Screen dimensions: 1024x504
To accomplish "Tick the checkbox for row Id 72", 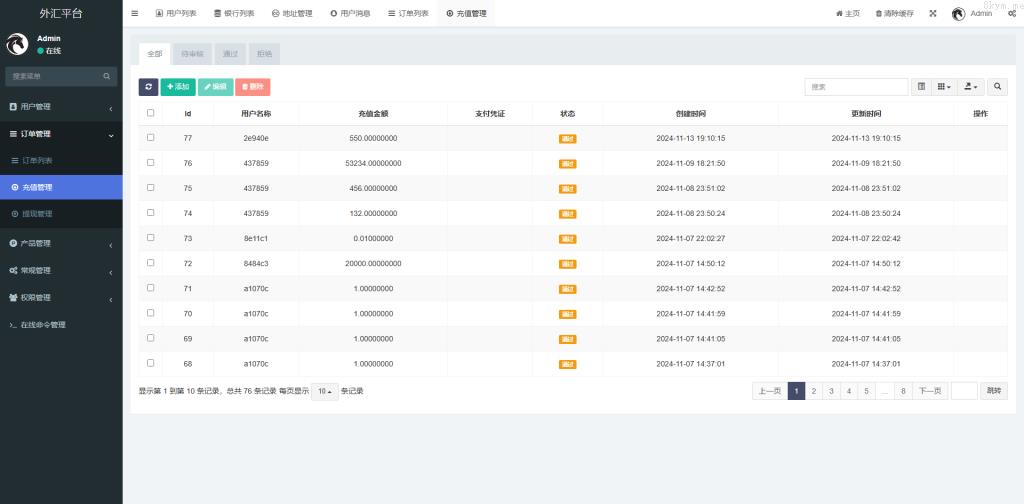I will pos(151,263).
